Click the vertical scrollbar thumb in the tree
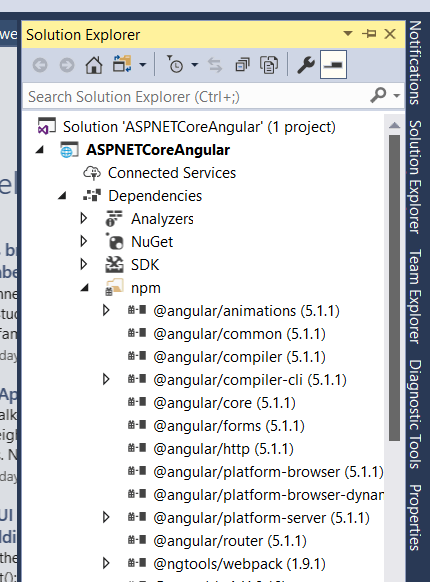Image resolution: width=430 pixels, height=582 pixels. point(394,288)
